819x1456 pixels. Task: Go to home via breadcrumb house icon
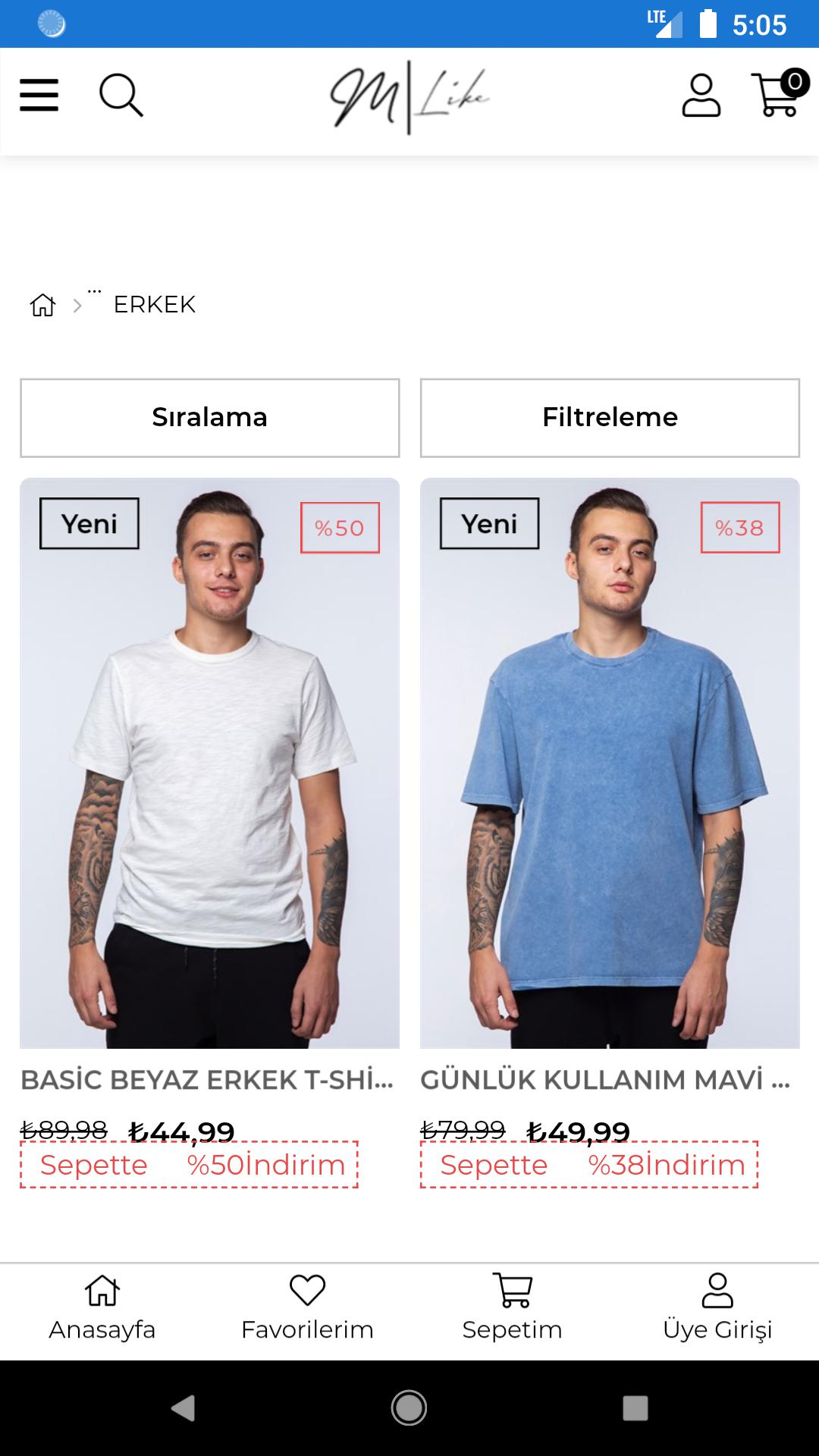[42, 305]
